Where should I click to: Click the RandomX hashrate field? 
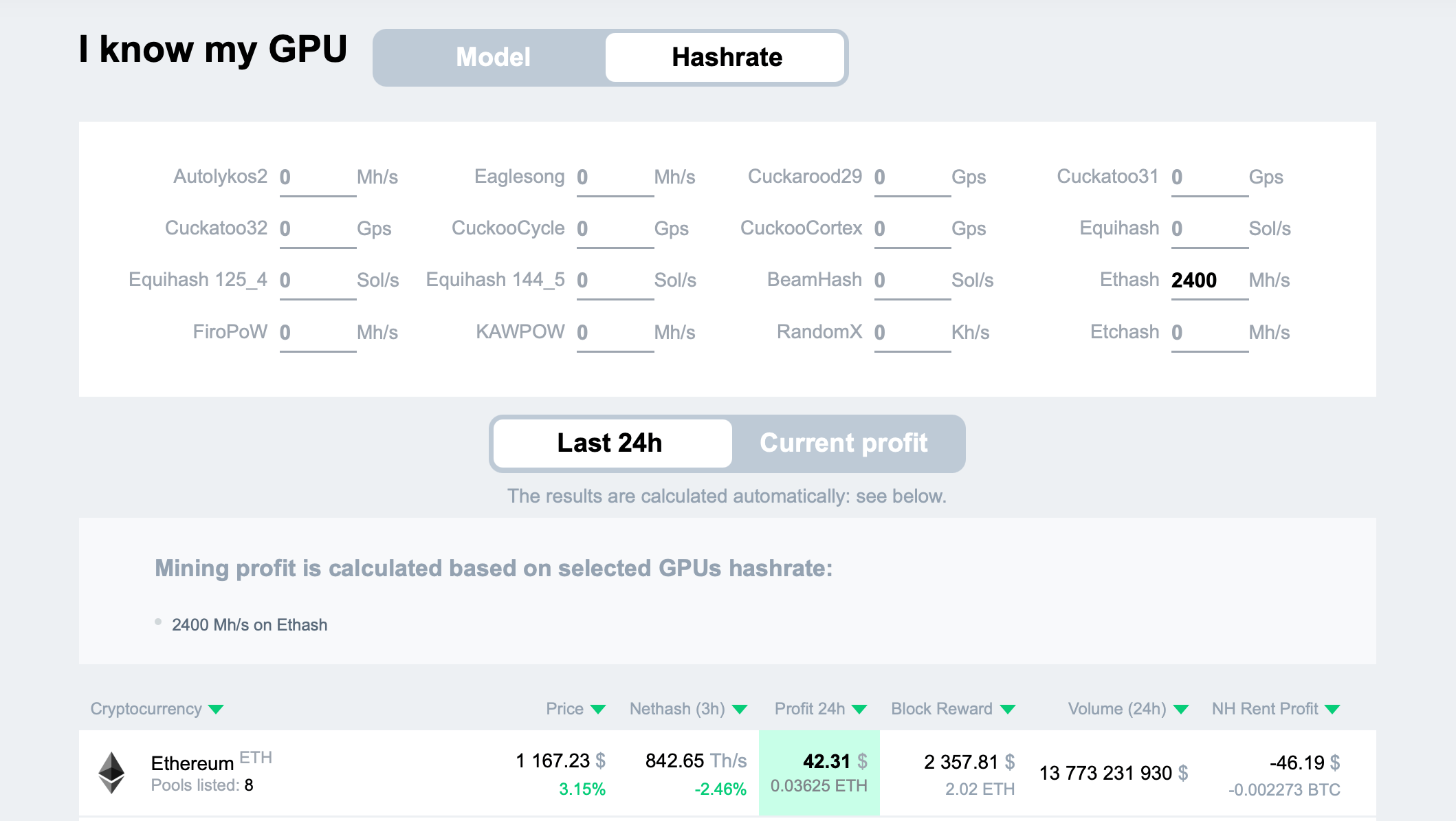point(912,333)
